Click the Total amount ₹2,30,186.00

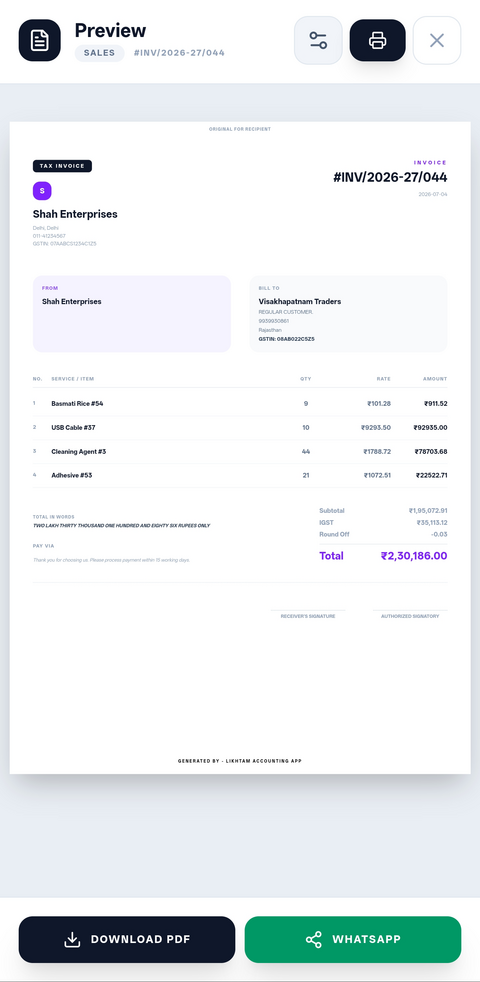[414, 556]
